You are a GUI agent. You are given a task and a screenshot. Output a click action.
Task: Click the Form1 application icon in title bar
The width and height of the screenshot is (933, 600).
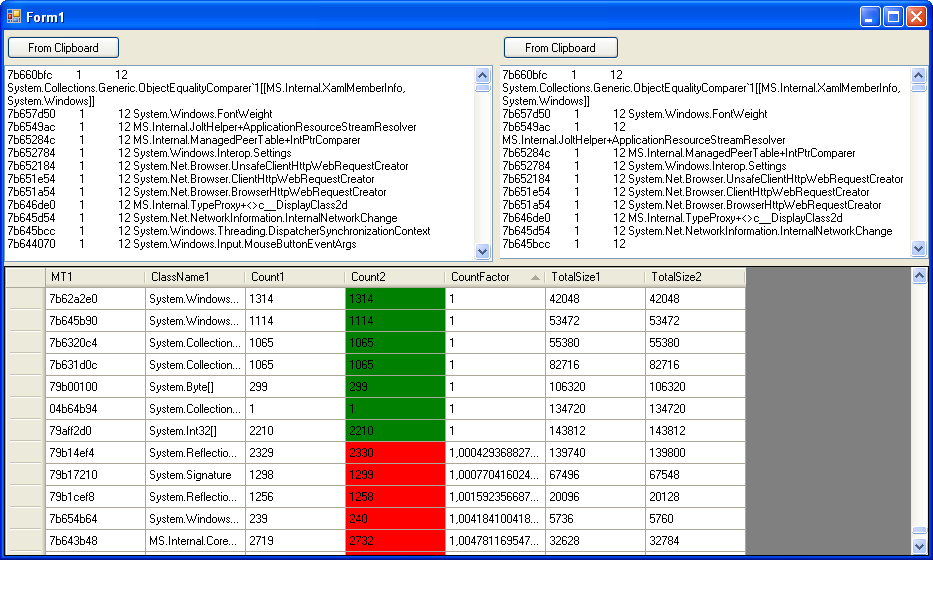(x=14, y=17)
